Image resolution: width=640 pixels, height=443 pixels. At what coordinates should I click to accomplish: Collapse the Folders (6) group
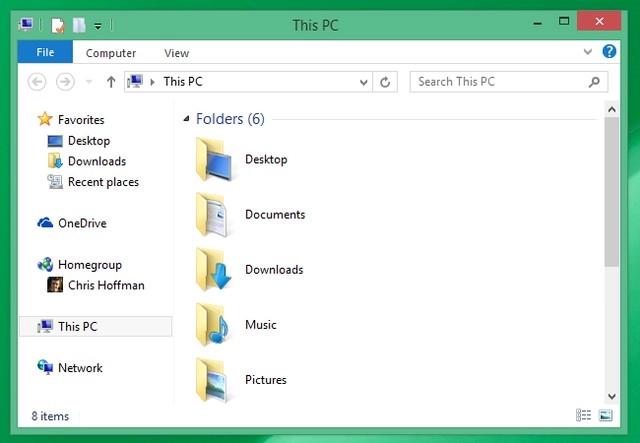point(187,119)
